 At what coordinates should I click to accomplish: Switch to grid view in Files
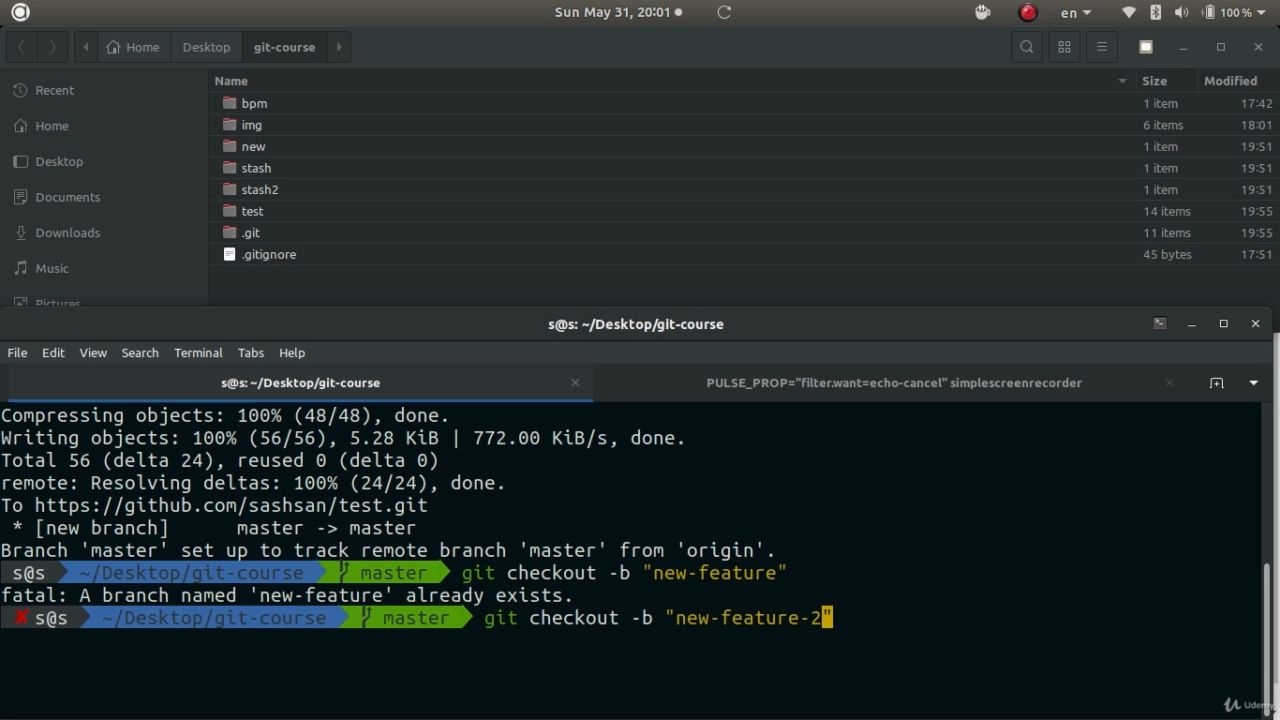tap(1064, 47)
